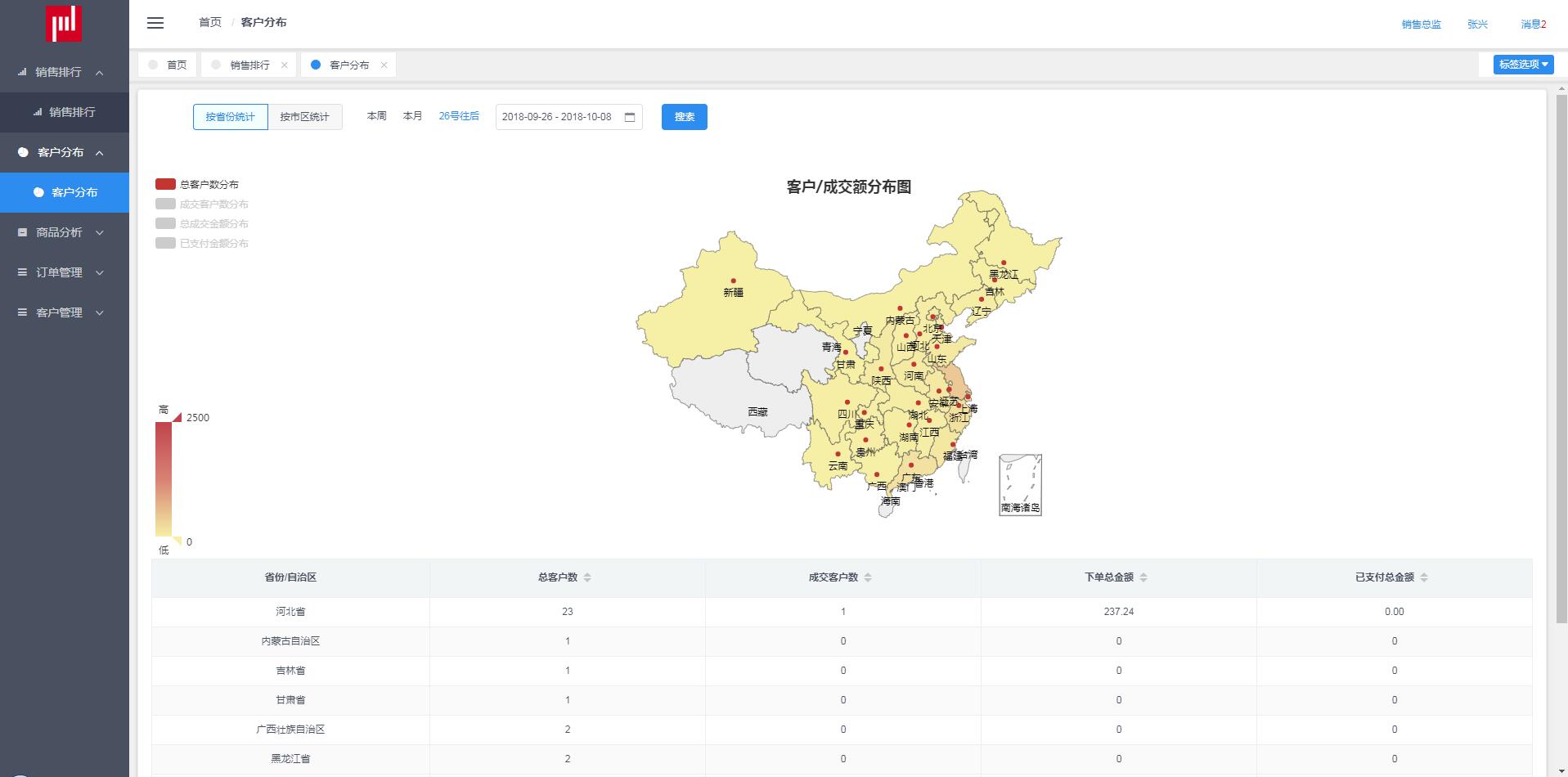Expand the 订单管理 sidebar menu
This screenshot has width=1568, height=777.
(65, 272)
